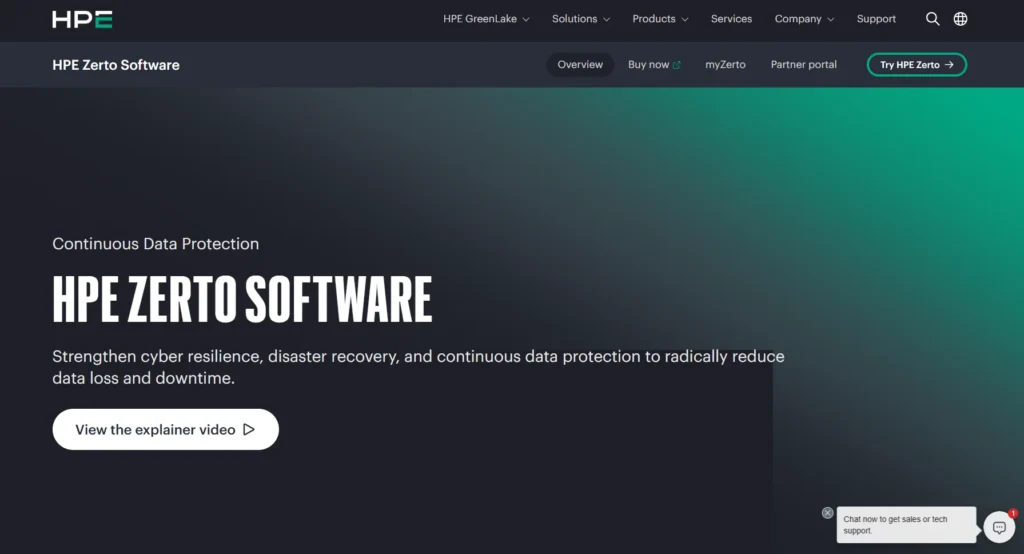Click the HPE logo
1024x554 pixels.
82,19
